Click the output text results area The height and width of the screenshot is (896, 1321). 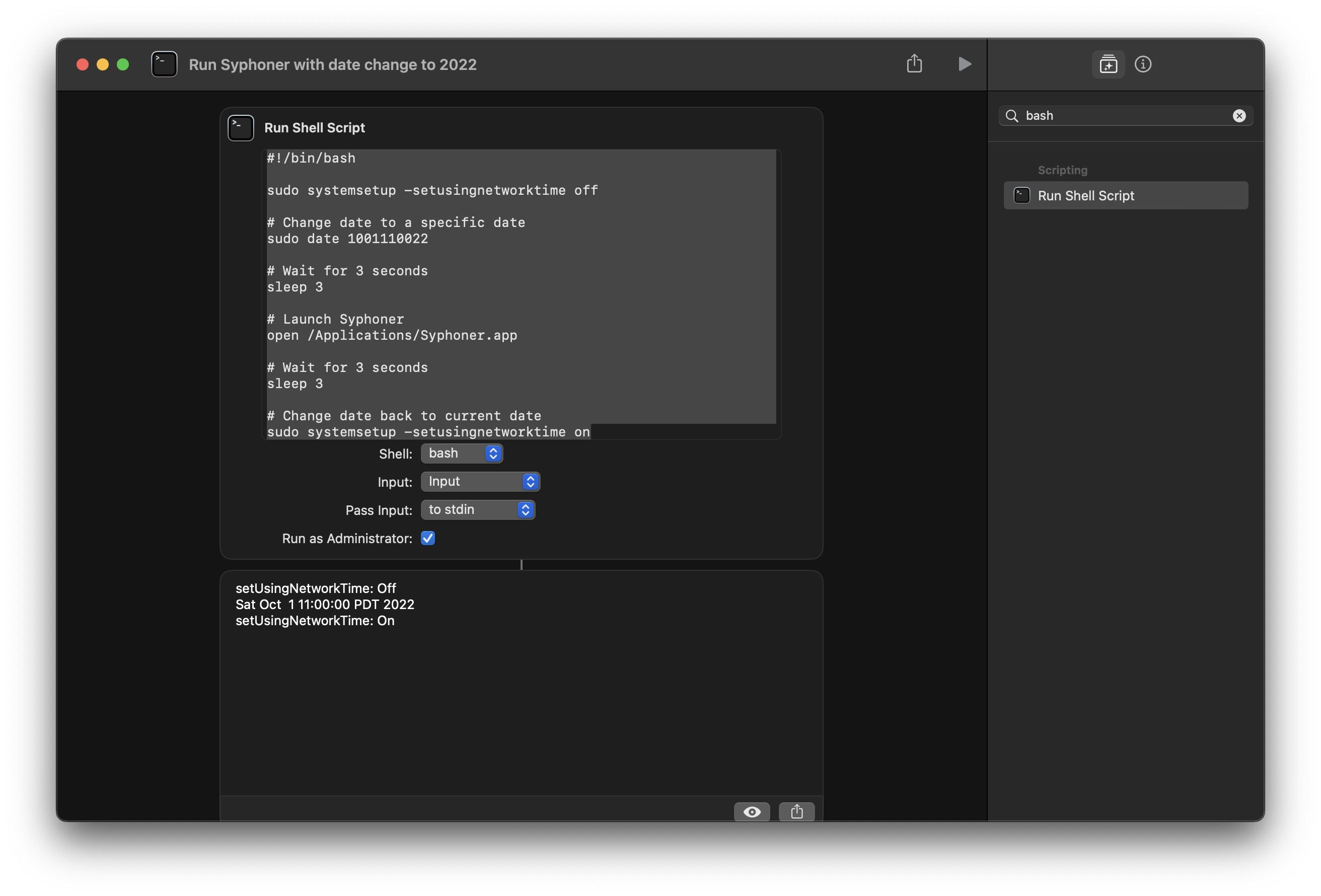click(521, 682)
